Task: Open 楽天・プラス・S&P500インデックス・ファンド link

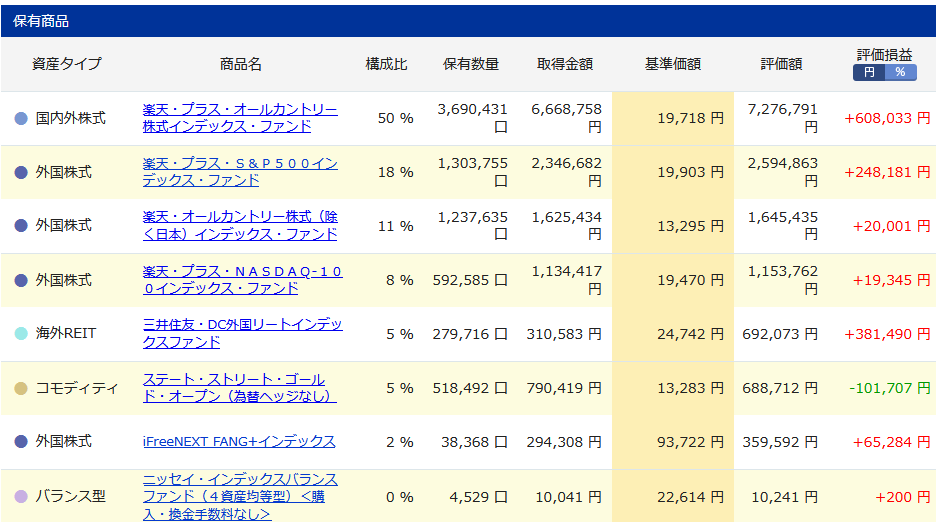Action: (240, 172)
